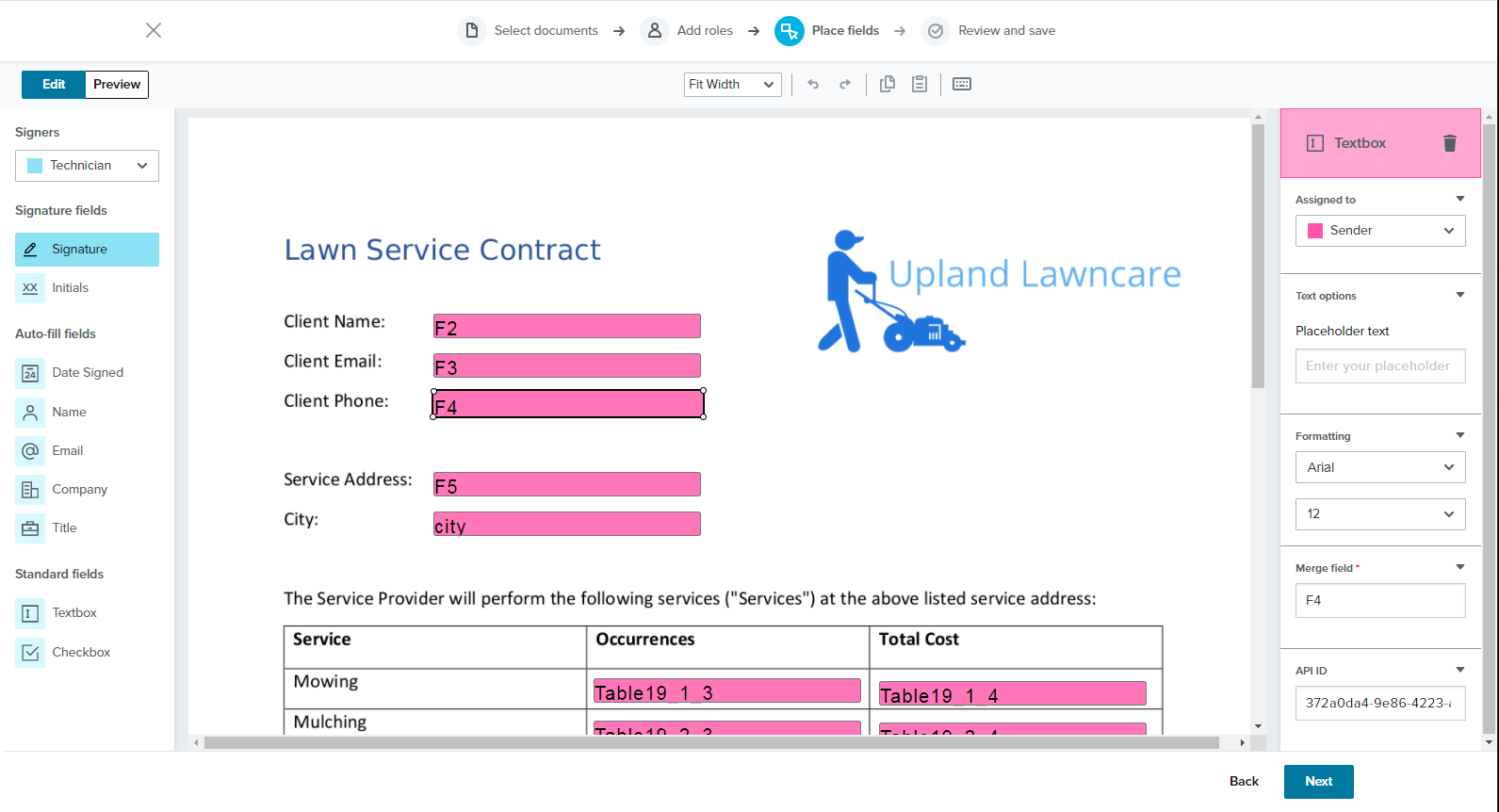
Task: Go to Review and save step
Action: click(989, 31)
